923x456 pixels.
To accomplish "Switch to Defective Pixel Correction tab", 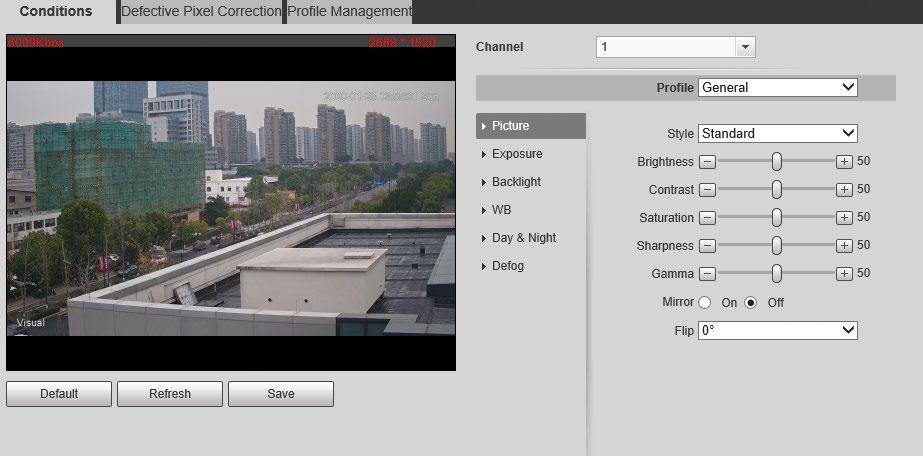I will [x=201, y=11].
